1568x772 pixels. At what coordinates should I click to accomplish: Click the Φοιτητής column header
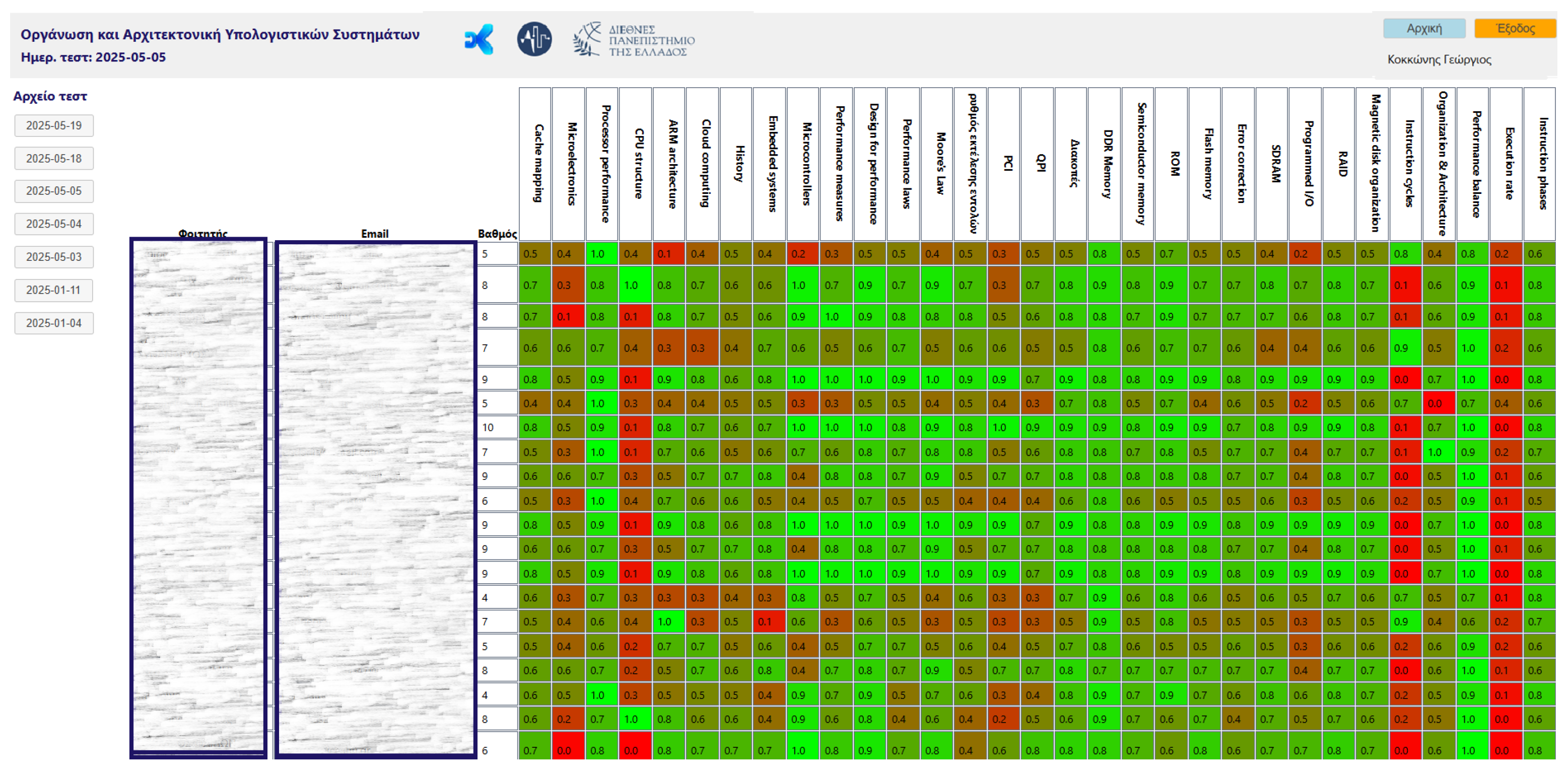click(x=202, y=232)
